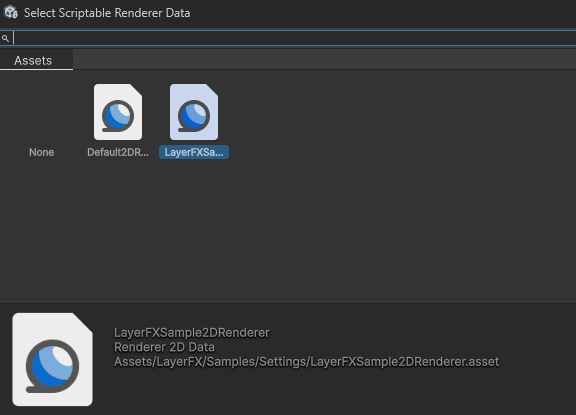Click the Default2DR... file label
The image size is (576, 415).
[x=118, y=152]
